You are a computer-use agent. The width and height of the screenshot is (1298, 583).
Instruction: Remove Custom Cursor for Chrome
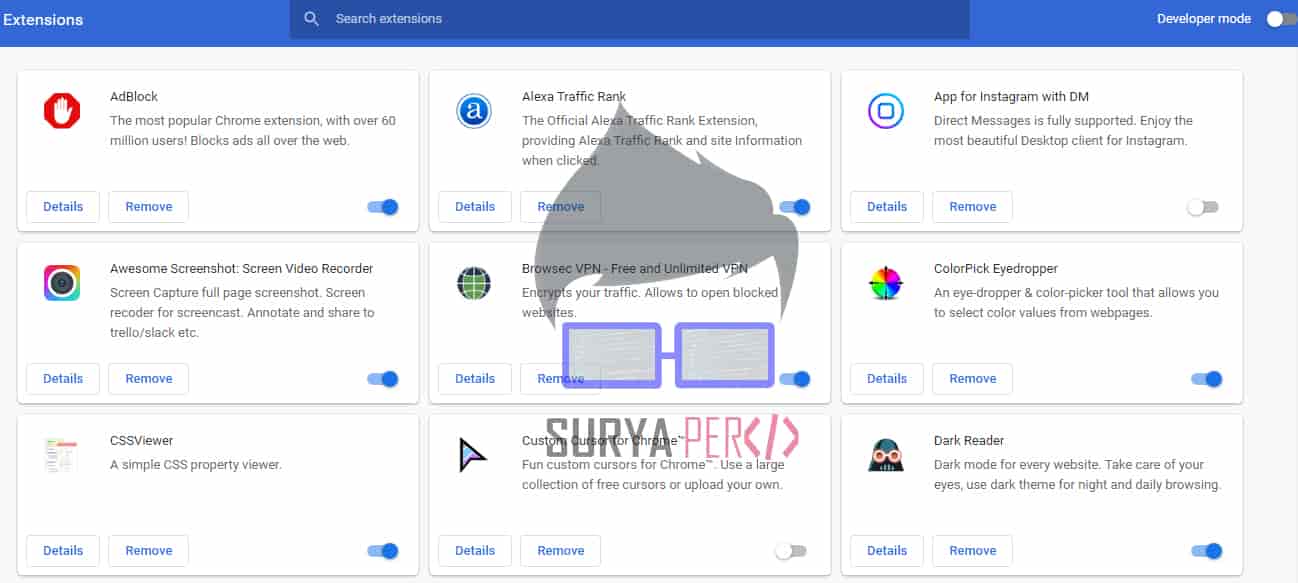point(561,551)
